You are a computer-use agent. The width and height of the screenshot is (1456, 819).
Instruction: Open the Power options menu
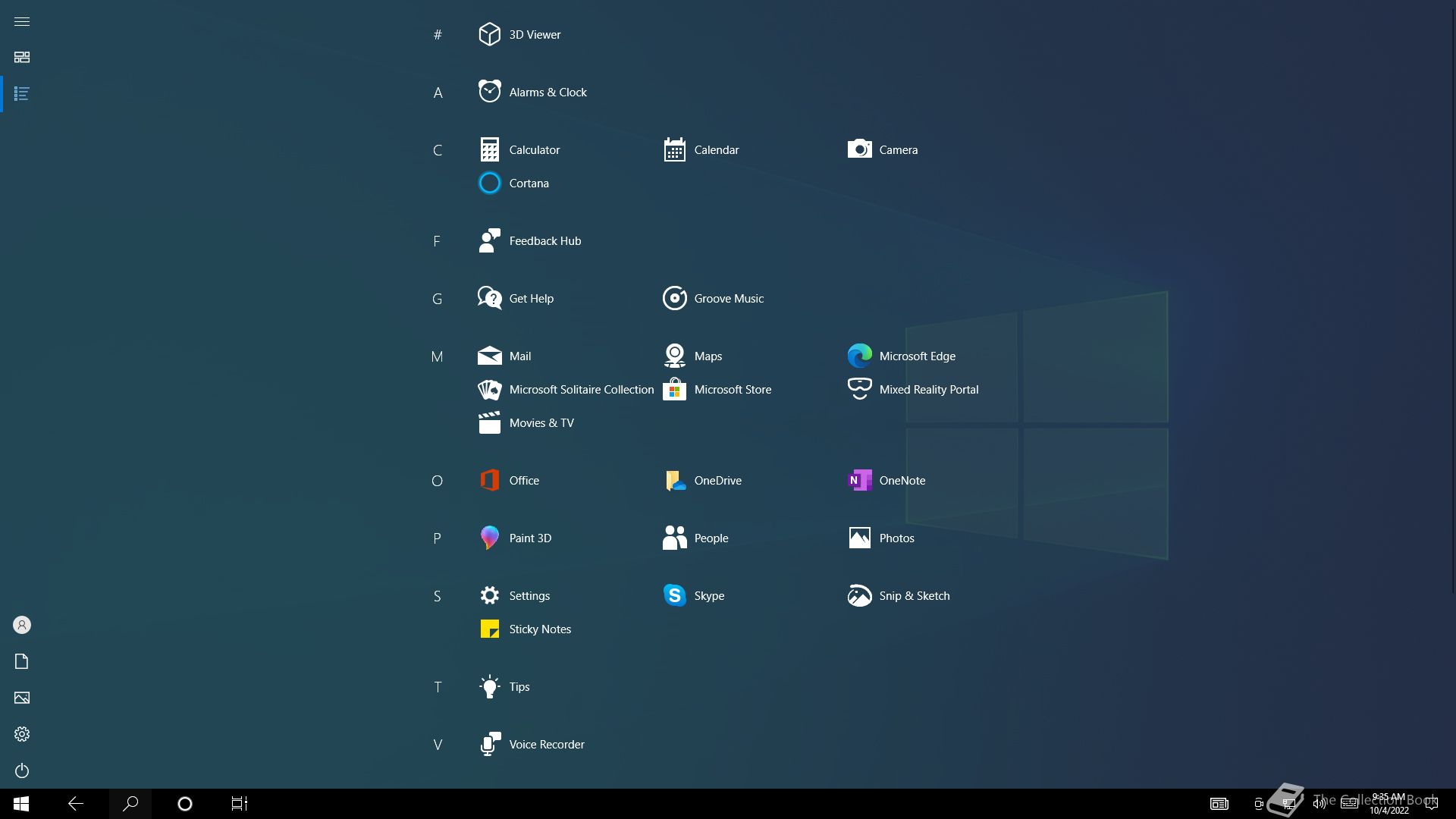tap(22, 770)
